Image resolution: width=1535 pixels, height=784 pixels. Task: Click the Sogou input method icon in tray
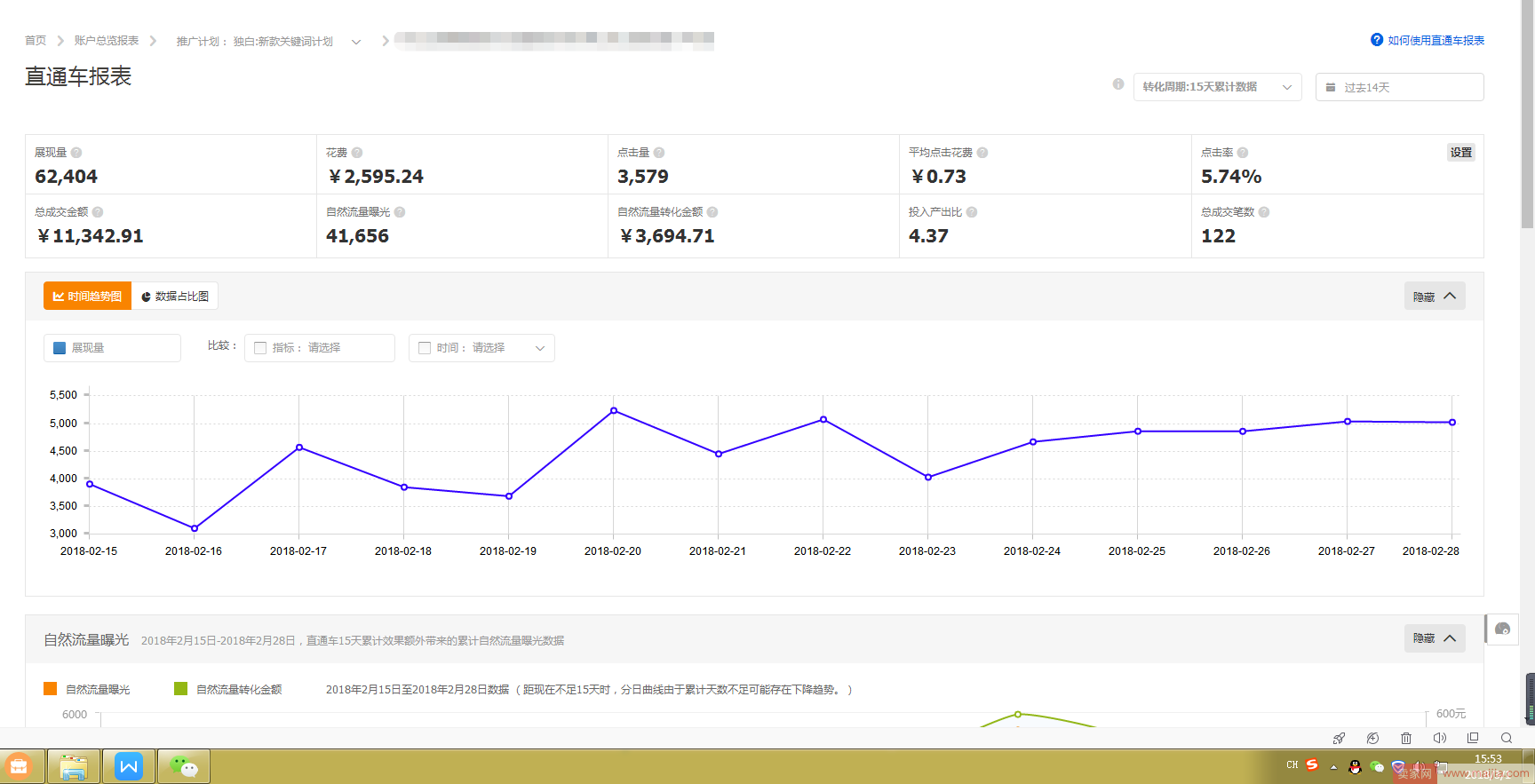point(1312,764)
